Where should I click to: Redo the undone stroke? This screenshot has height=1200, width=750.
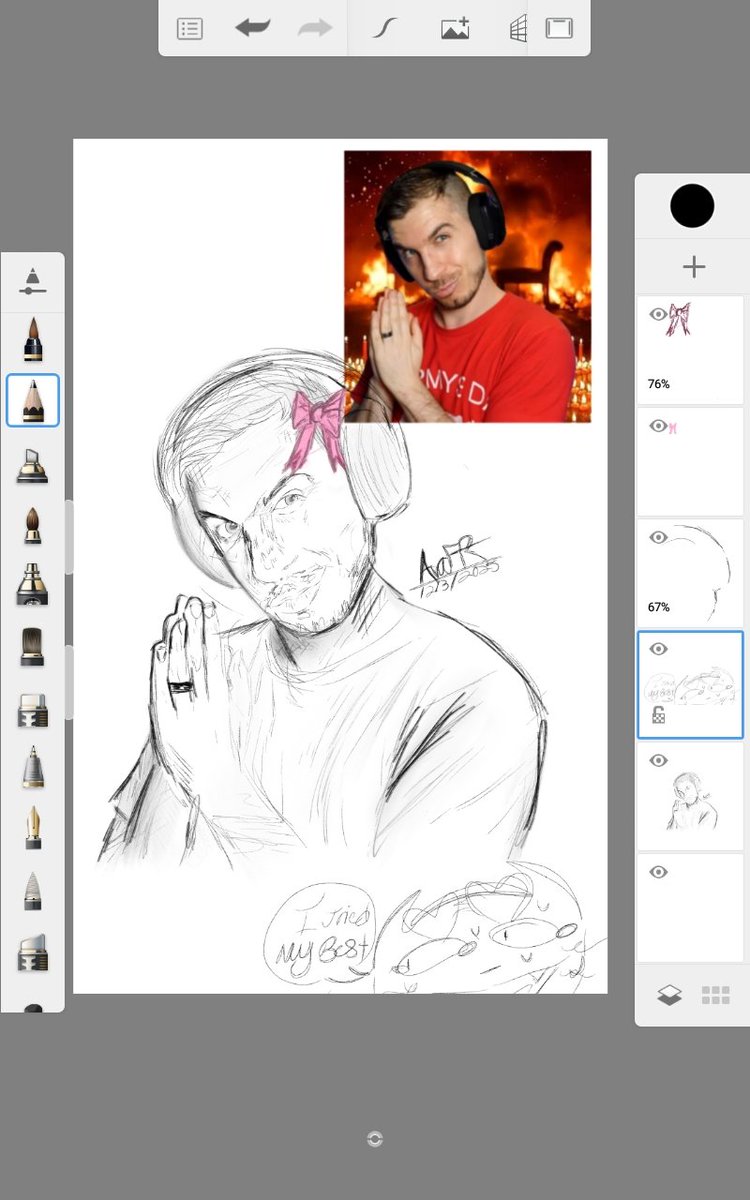(x=315, y=28)
